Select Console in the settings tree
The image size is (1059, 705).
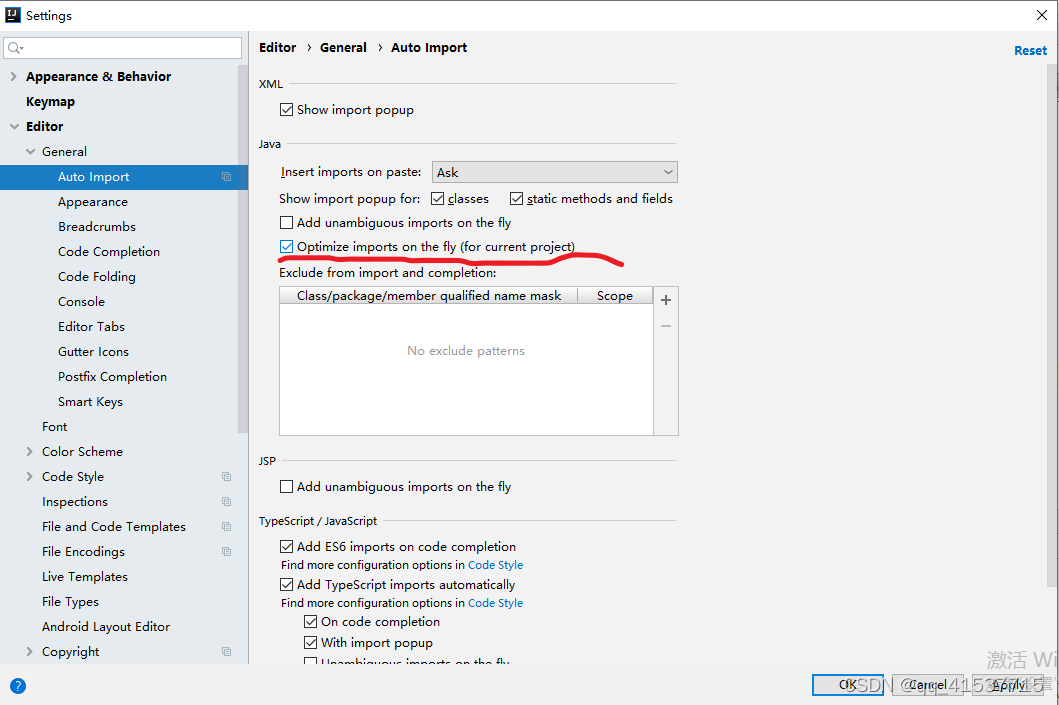81,302
